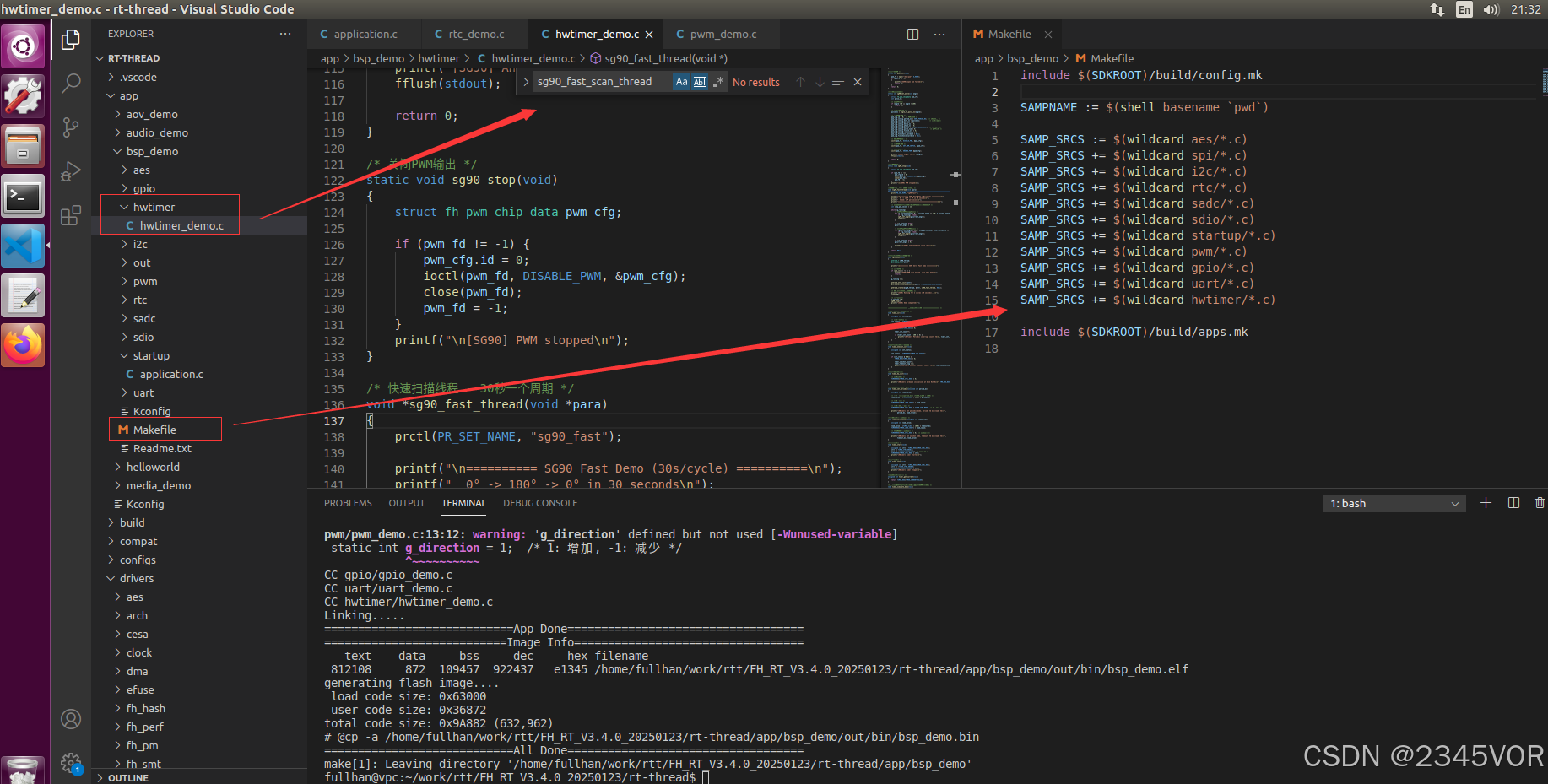
Task: Toggle Match Whole Word in find widget
Action: [700, 82]
